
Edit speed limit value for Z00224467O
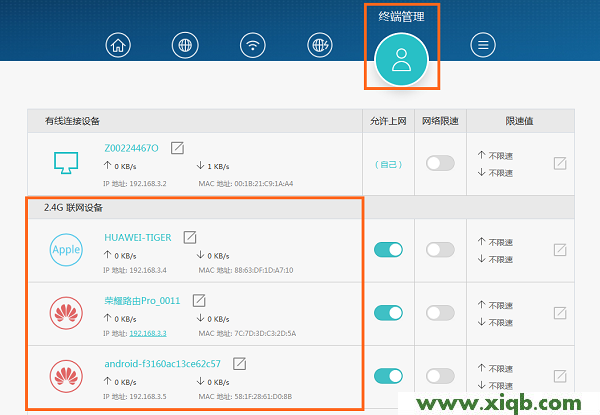tap(561, 163)
